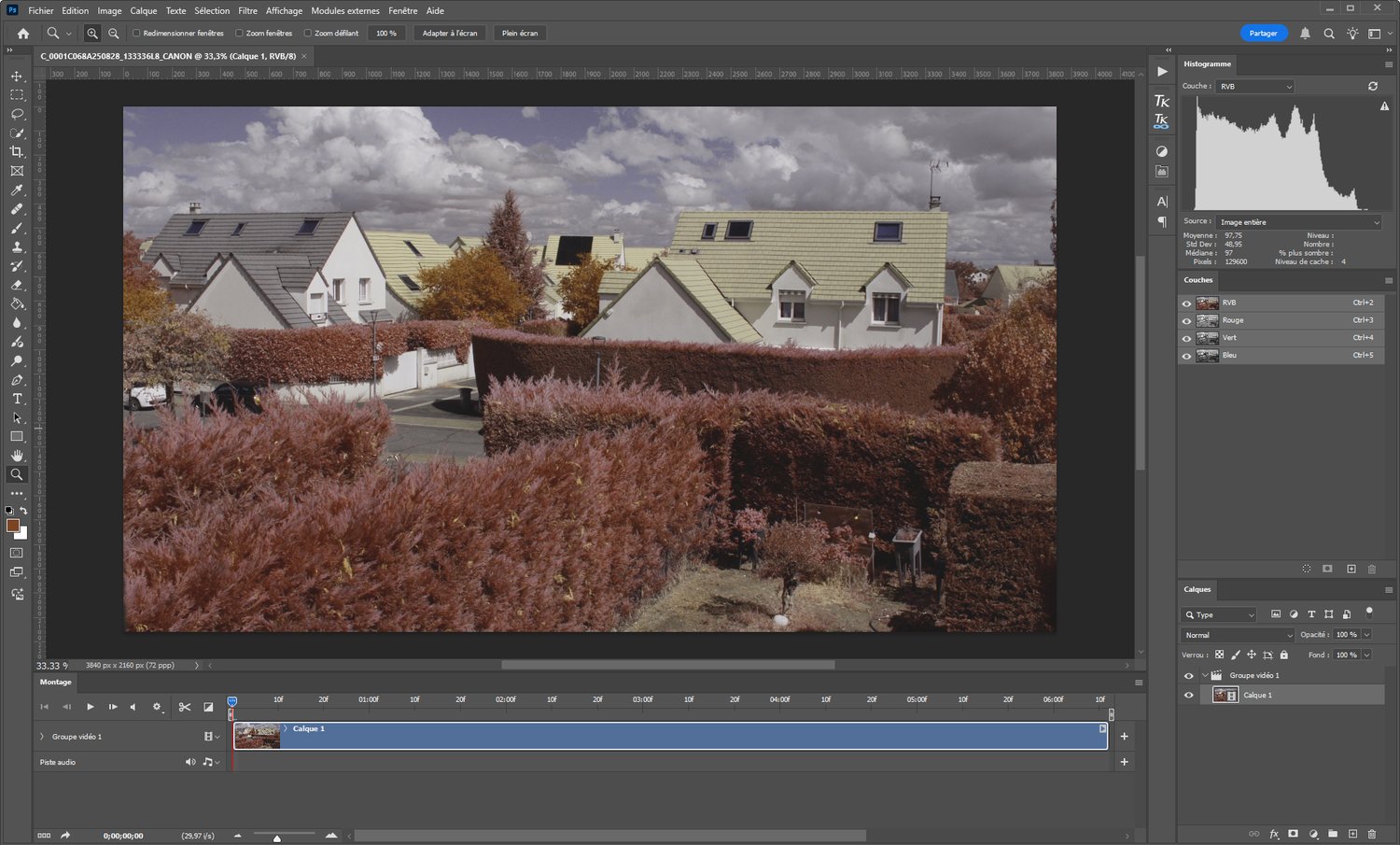
Task: Click the Adapter à l'écran button
Action: point(449,33)
